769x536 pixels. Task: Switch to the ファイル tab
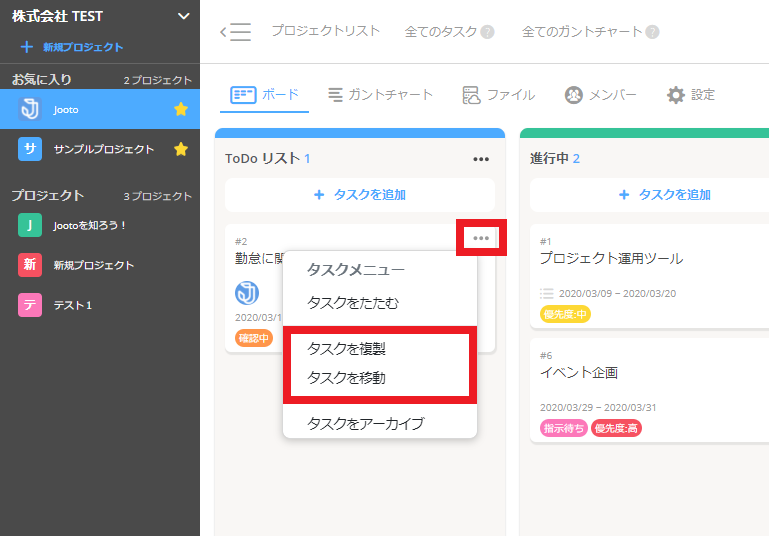click(x=473, y=95)
